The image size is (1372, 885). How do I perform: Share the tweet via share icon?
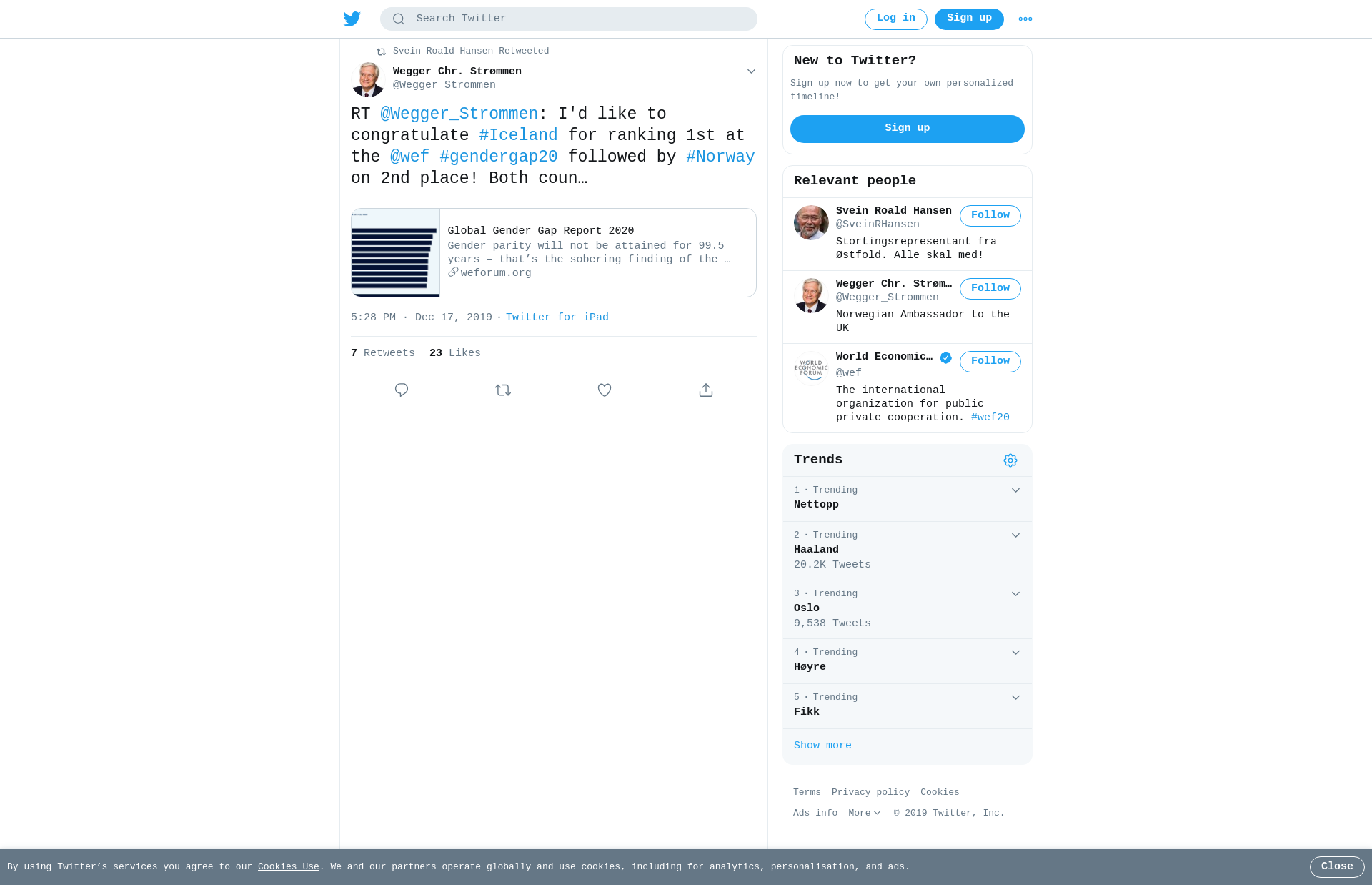pyautogui.click(x=706, y=390)
